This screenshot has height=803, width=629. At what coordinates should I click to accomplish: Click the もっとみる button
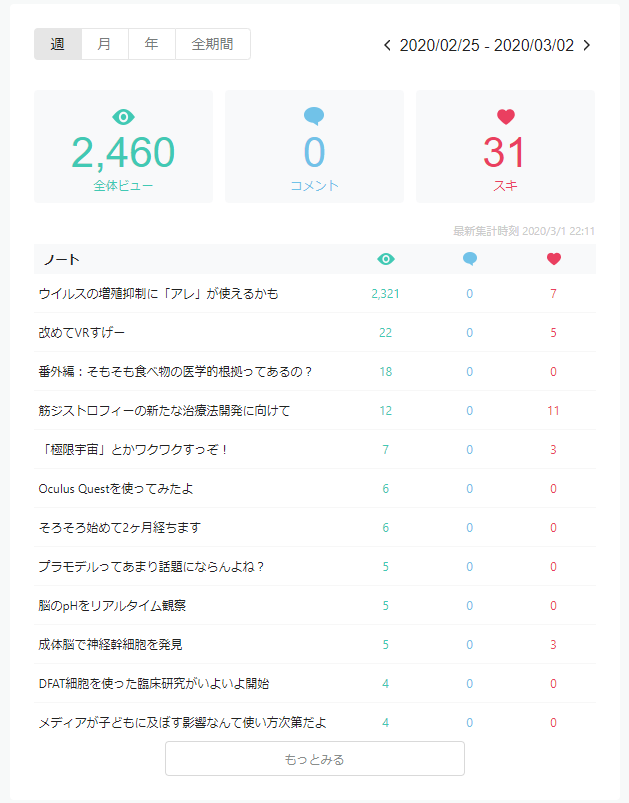coord(314,759)
